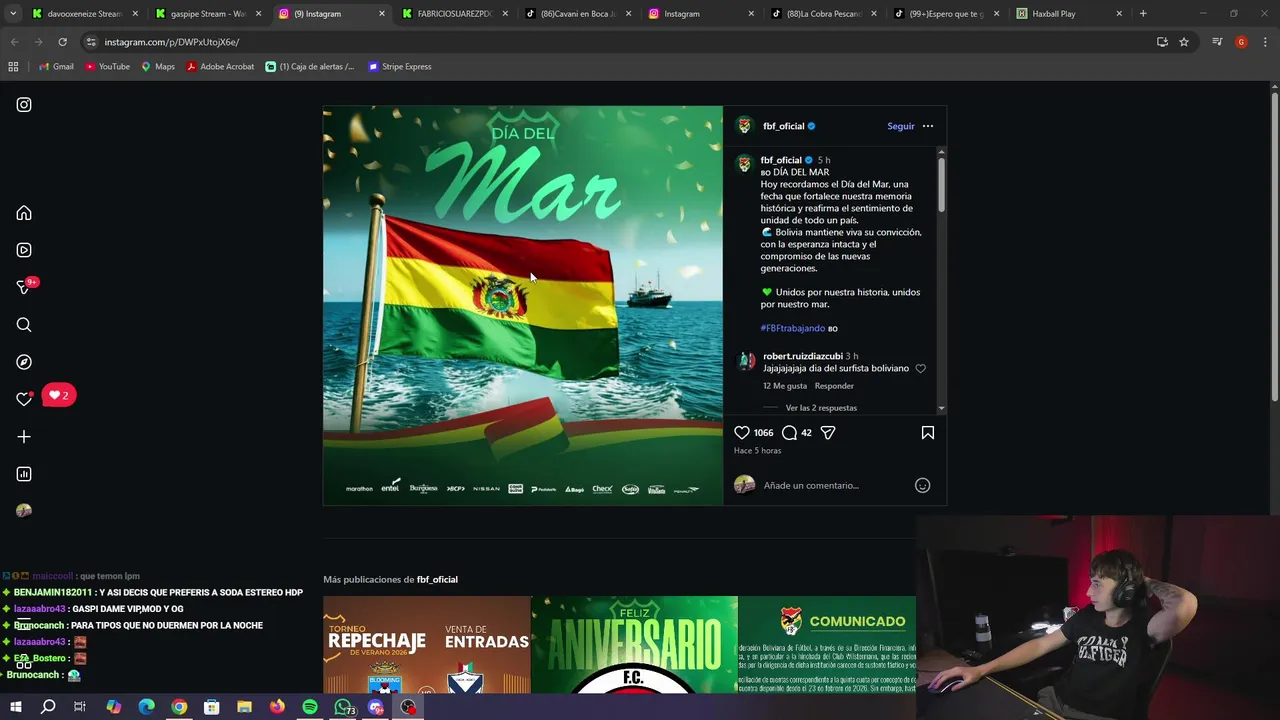Switch to the Haxball Play tab
1280x720 pixels.
(x=1070, y=14)
